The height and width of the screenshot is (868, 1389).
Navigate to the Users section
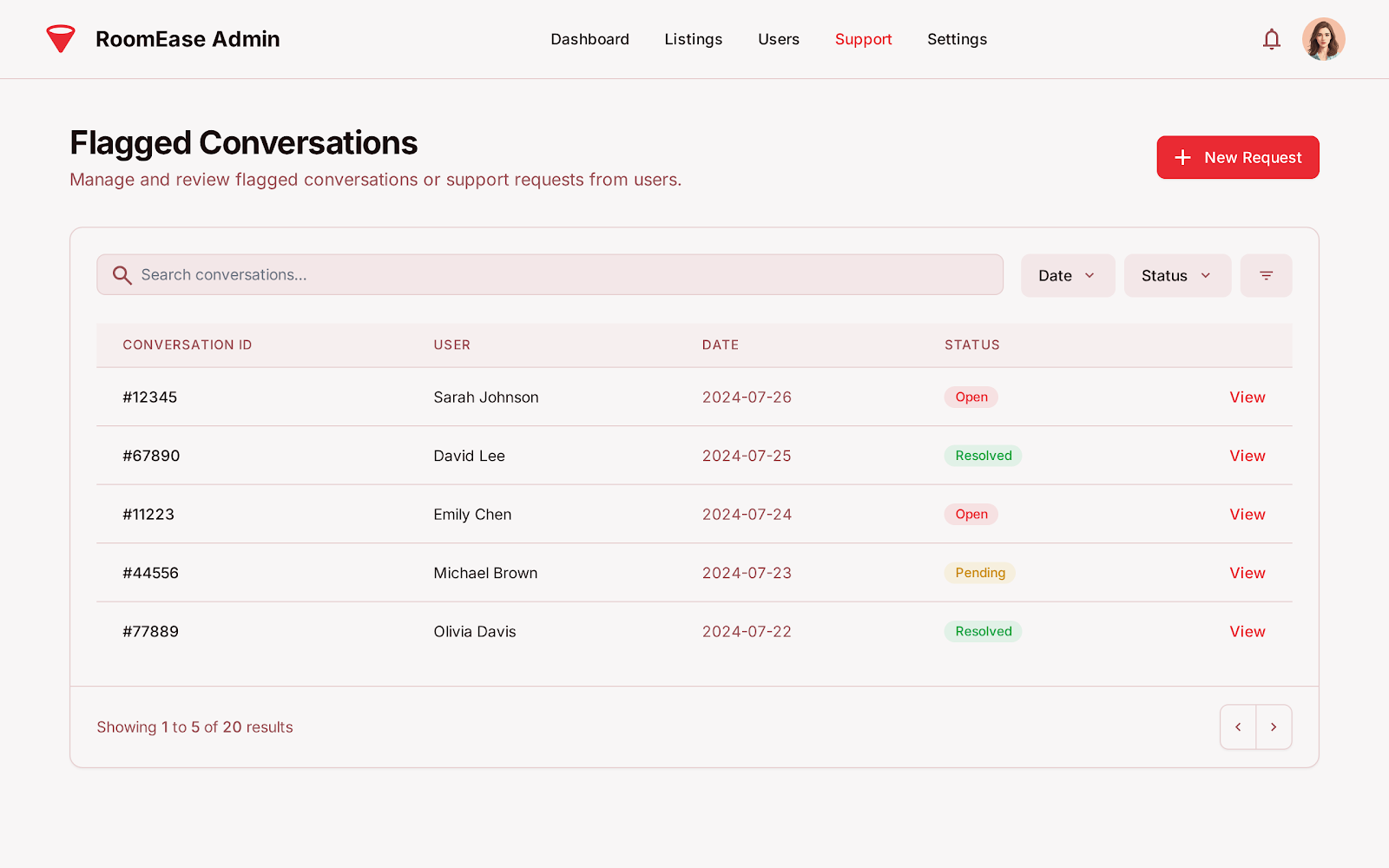click(x=778, y=39)
